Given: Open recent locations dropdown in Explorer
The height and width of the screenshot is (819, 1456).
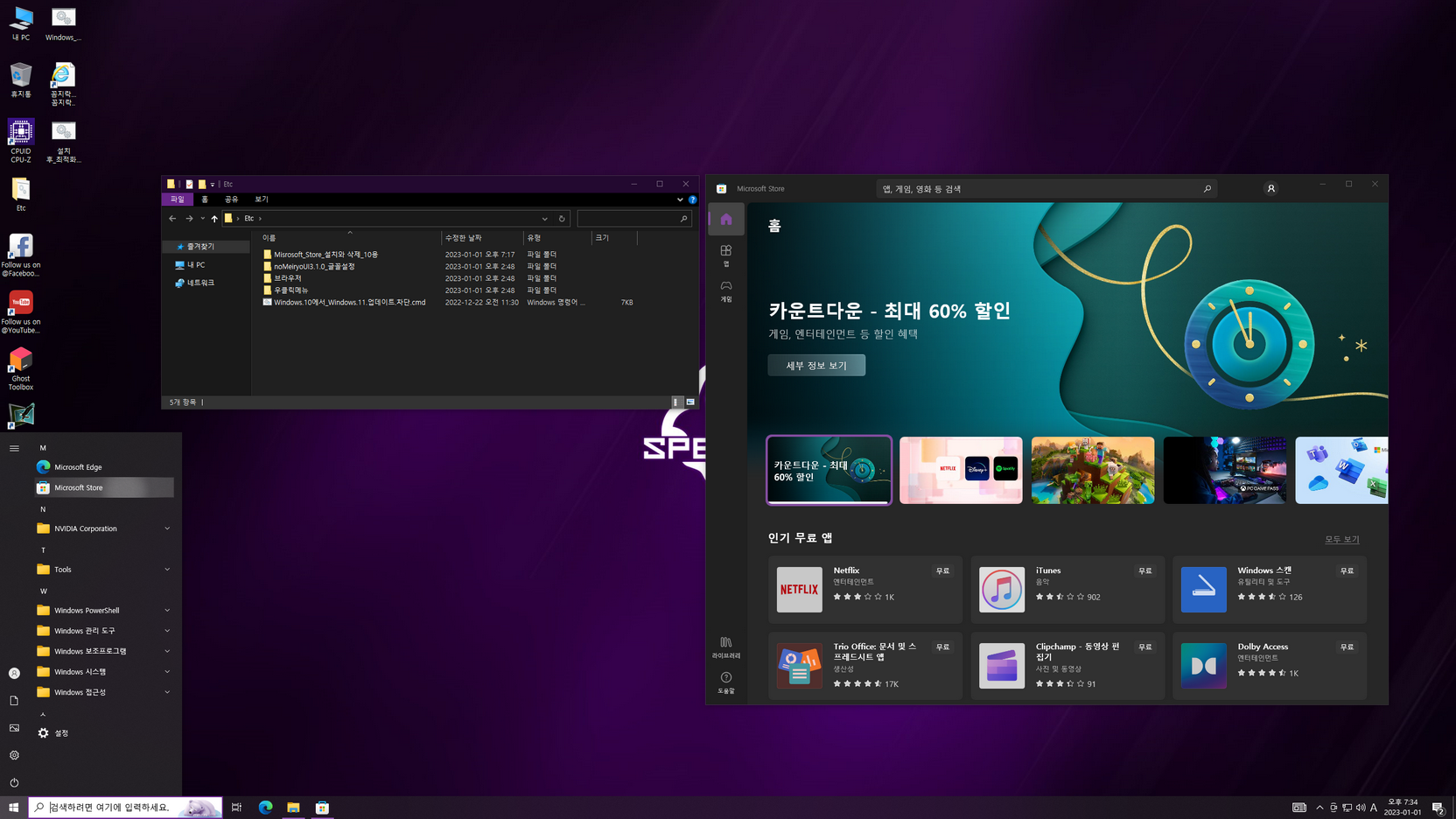Looking at the screenshot, I should (x=202, y=219).
